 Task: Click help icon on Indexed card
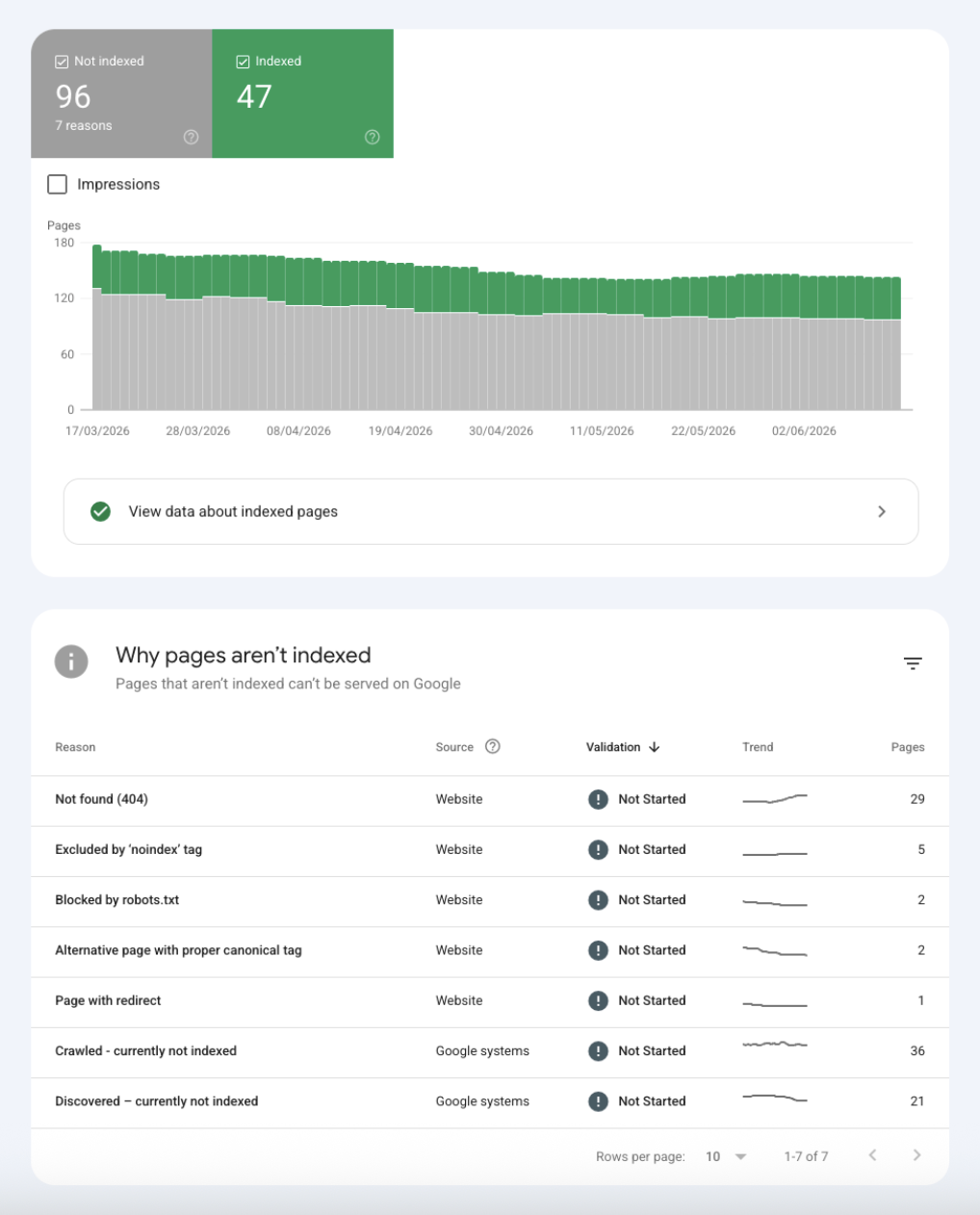click(373, 138)
